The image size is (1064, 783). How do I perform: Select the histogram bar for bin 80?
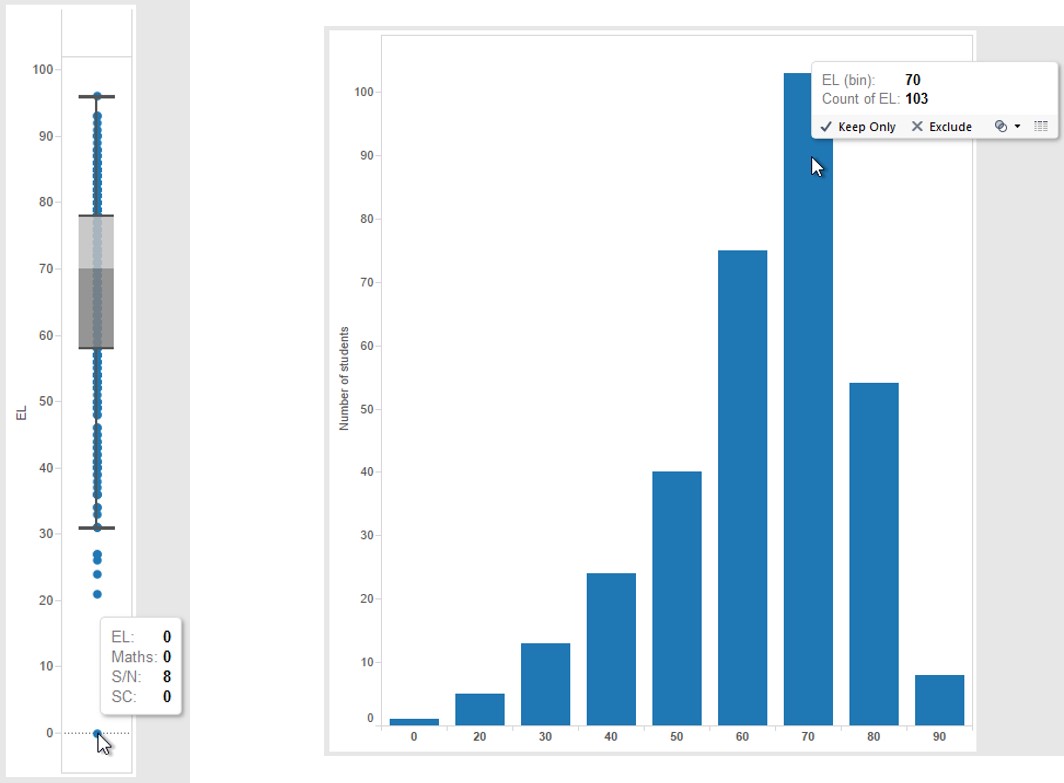pos(873,553)
